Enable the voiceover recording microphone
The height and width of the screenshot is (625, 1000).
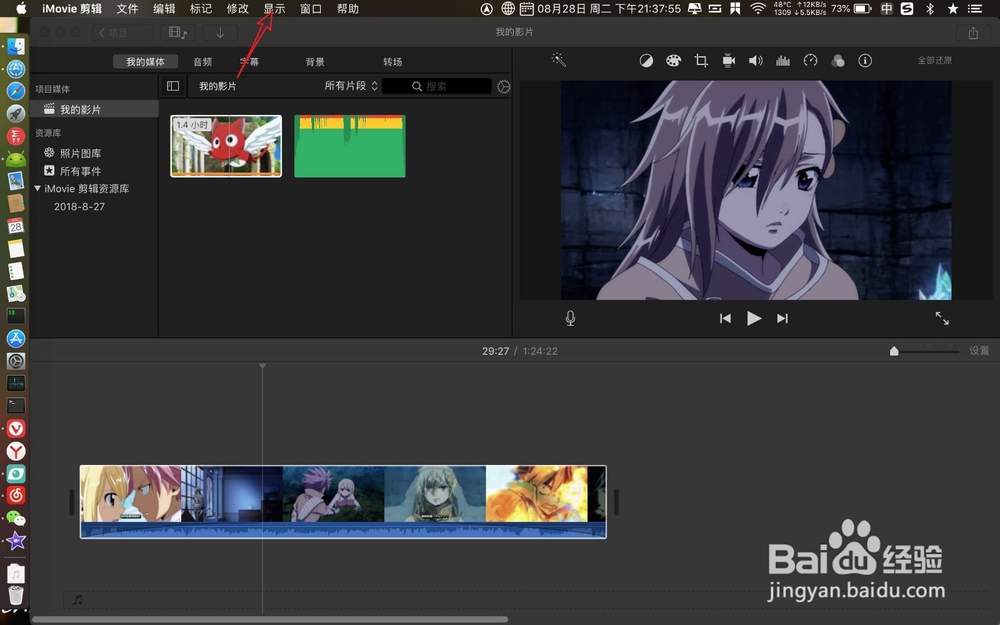pyautogui.click(x=570, y=318)
